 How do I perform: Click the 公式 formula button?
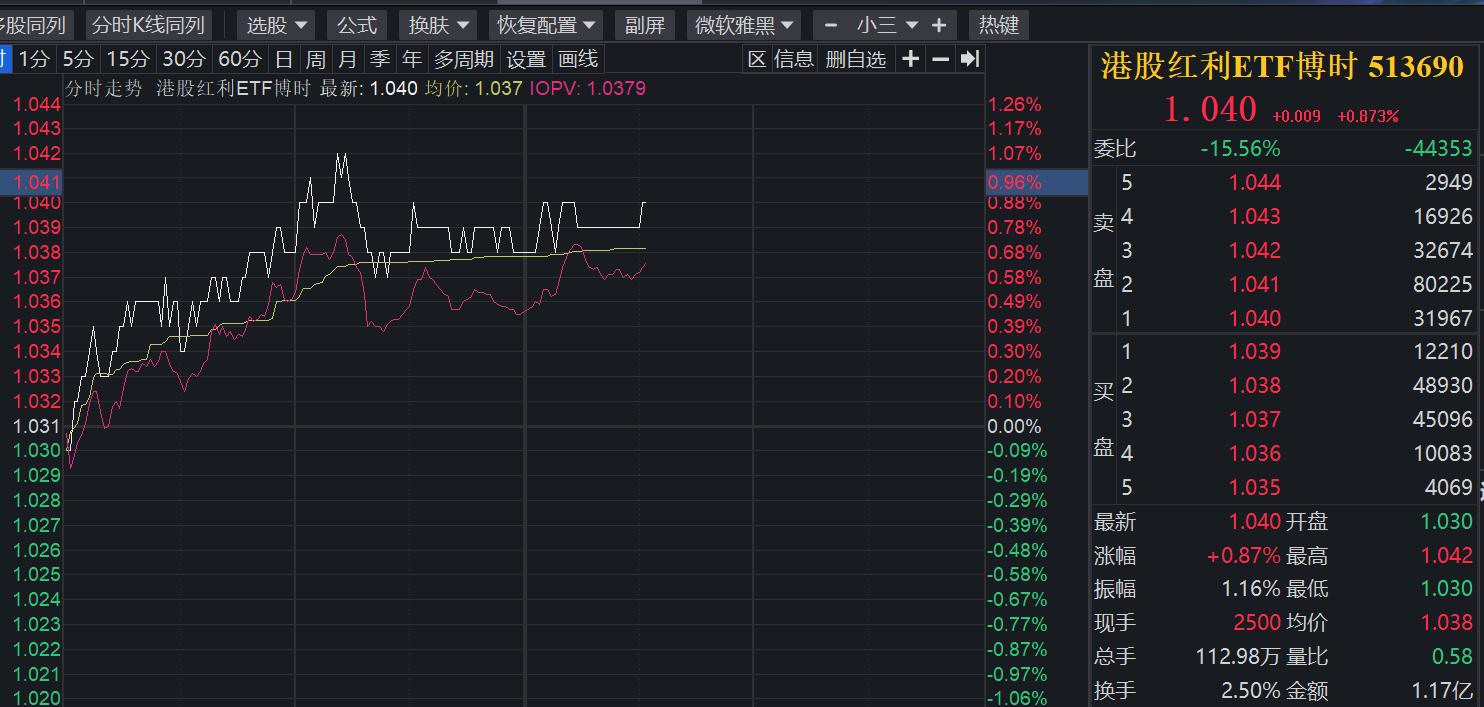tap(357, 25)
